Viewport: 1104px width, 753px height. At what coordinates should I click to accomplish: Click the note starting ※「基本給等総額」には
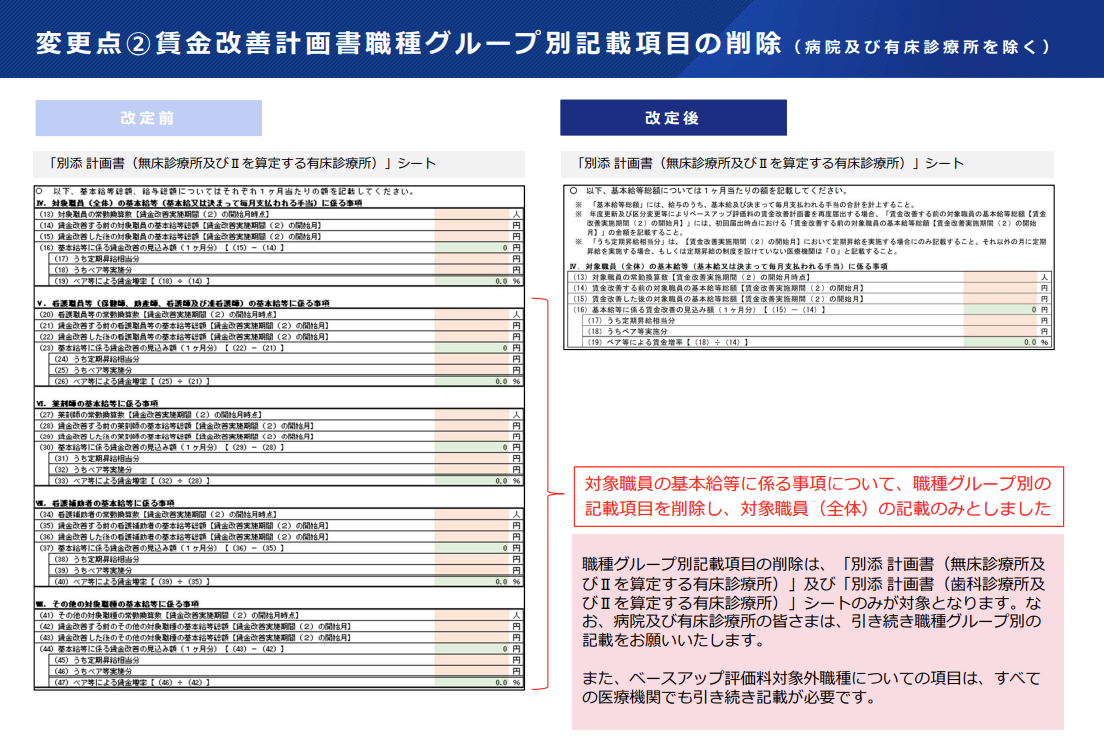coord(744,205)
